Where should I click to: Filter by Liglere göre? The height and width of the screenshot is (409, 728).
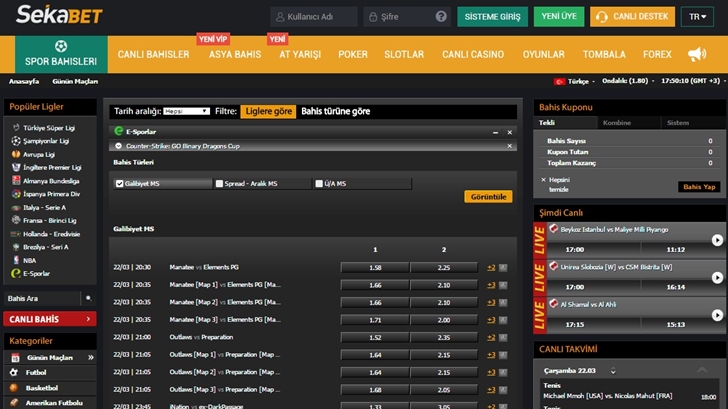(268, 111)
